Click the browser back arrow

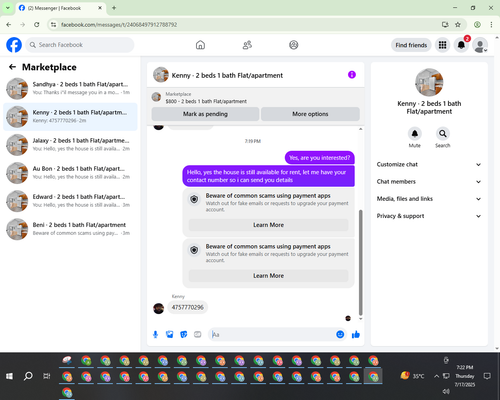[x=9, y=25]
